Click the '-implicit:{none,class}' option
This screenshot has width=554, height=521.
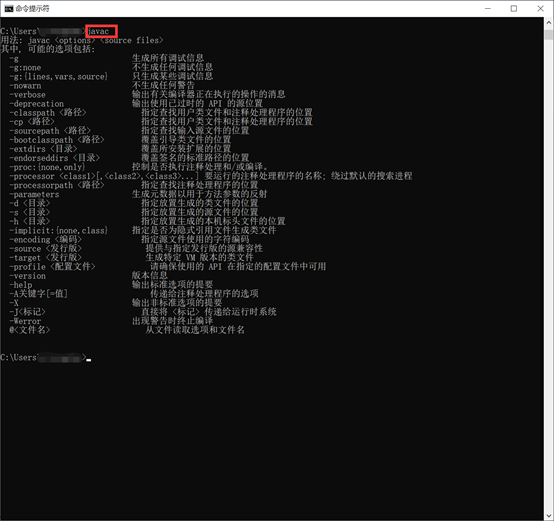(59, 231)
